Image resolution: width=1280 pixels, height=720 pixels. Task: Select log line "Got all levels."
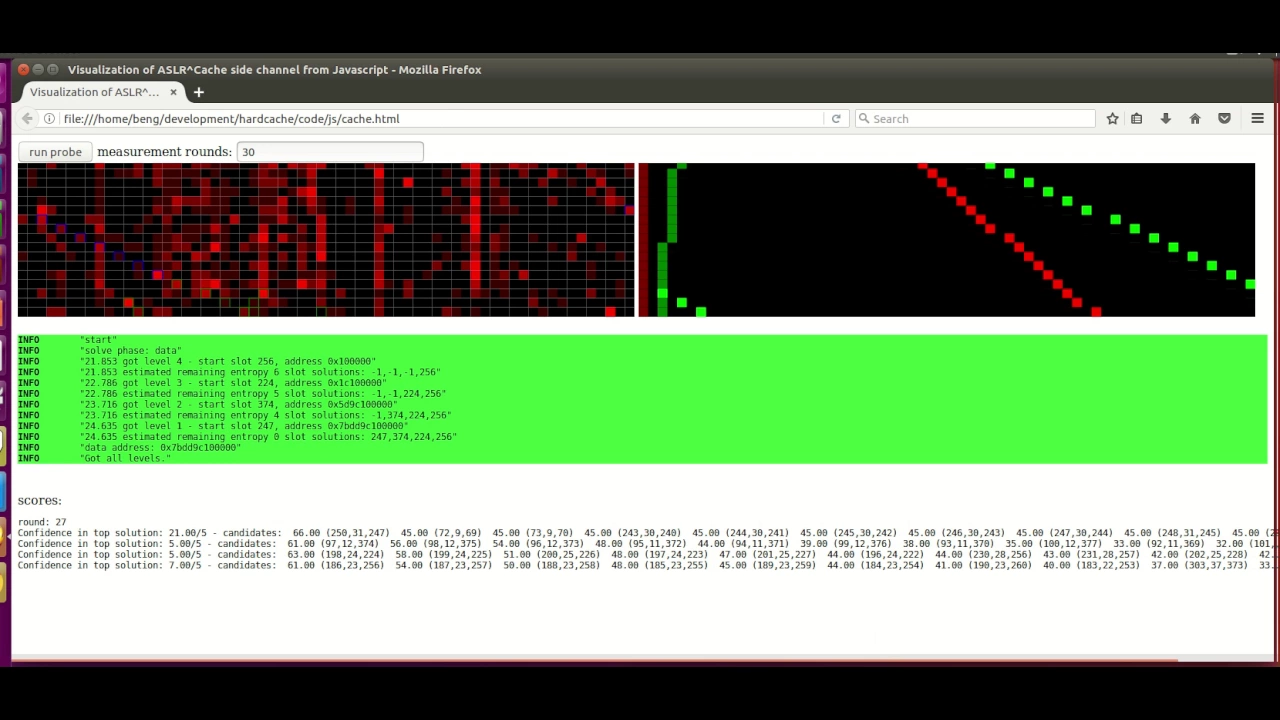pos(642,458)
